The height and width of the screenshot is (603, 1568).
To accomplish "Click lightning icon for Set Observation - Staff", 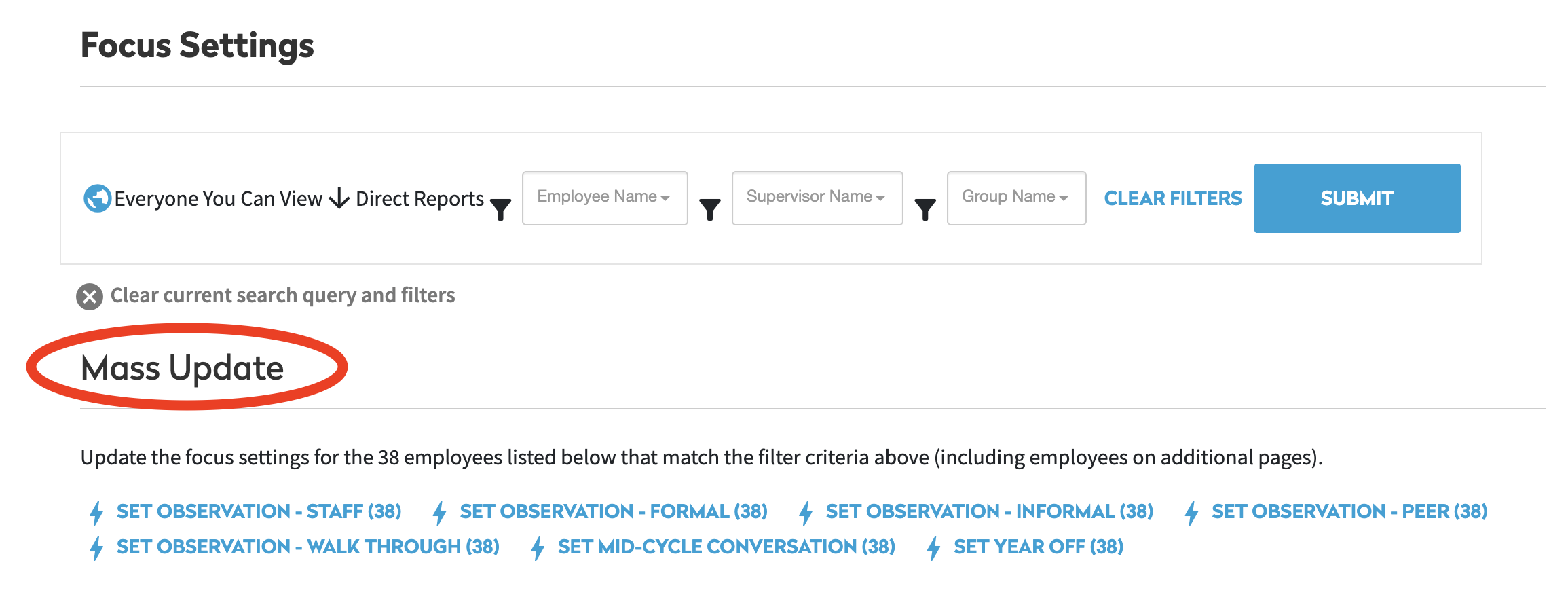I will [97, 513].
